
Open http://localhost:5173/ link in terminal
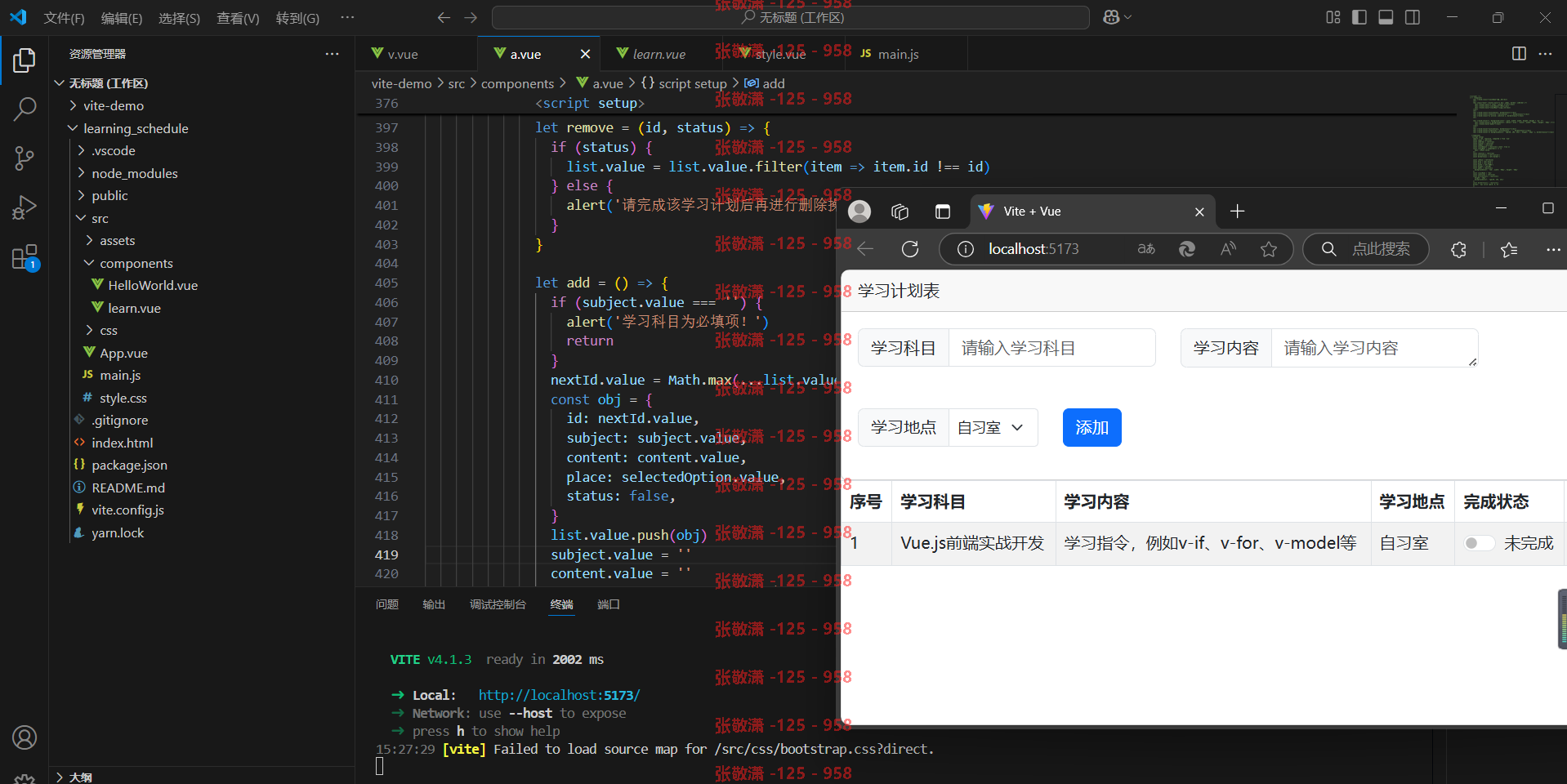[x=559, y=695]
